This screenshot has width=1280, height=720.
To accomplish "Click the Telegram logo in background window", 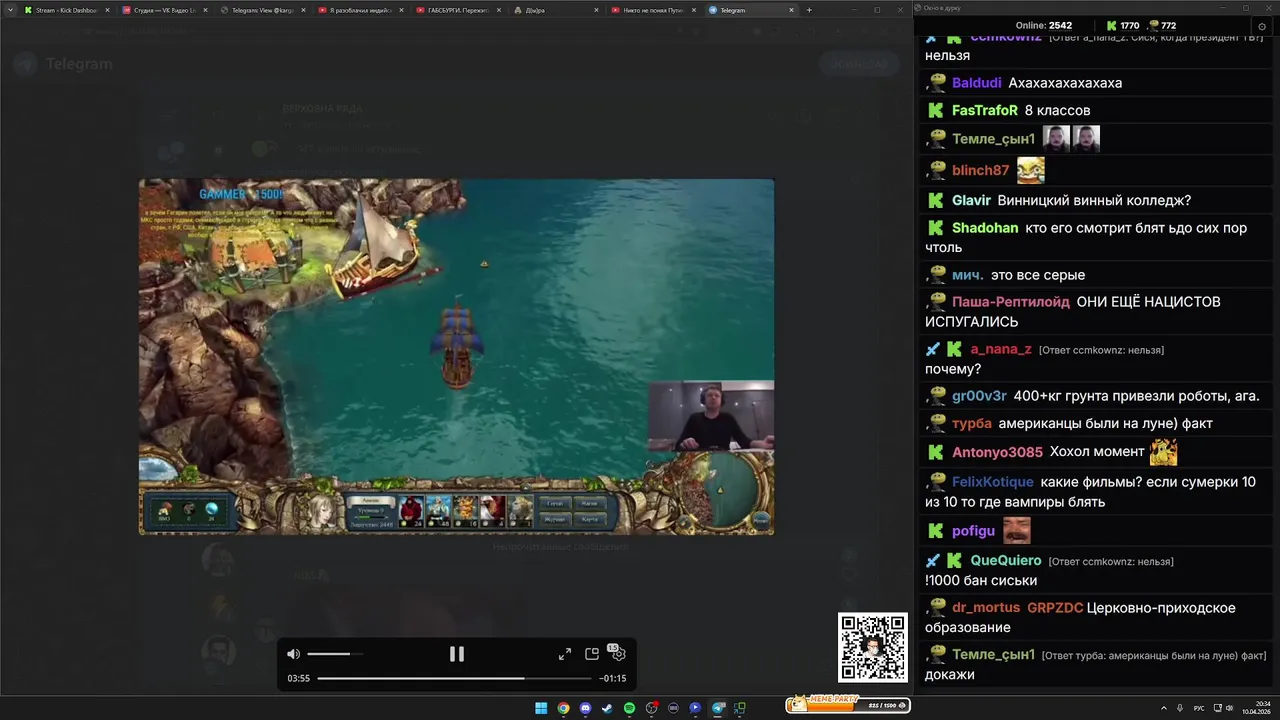I will click(27, 64).
